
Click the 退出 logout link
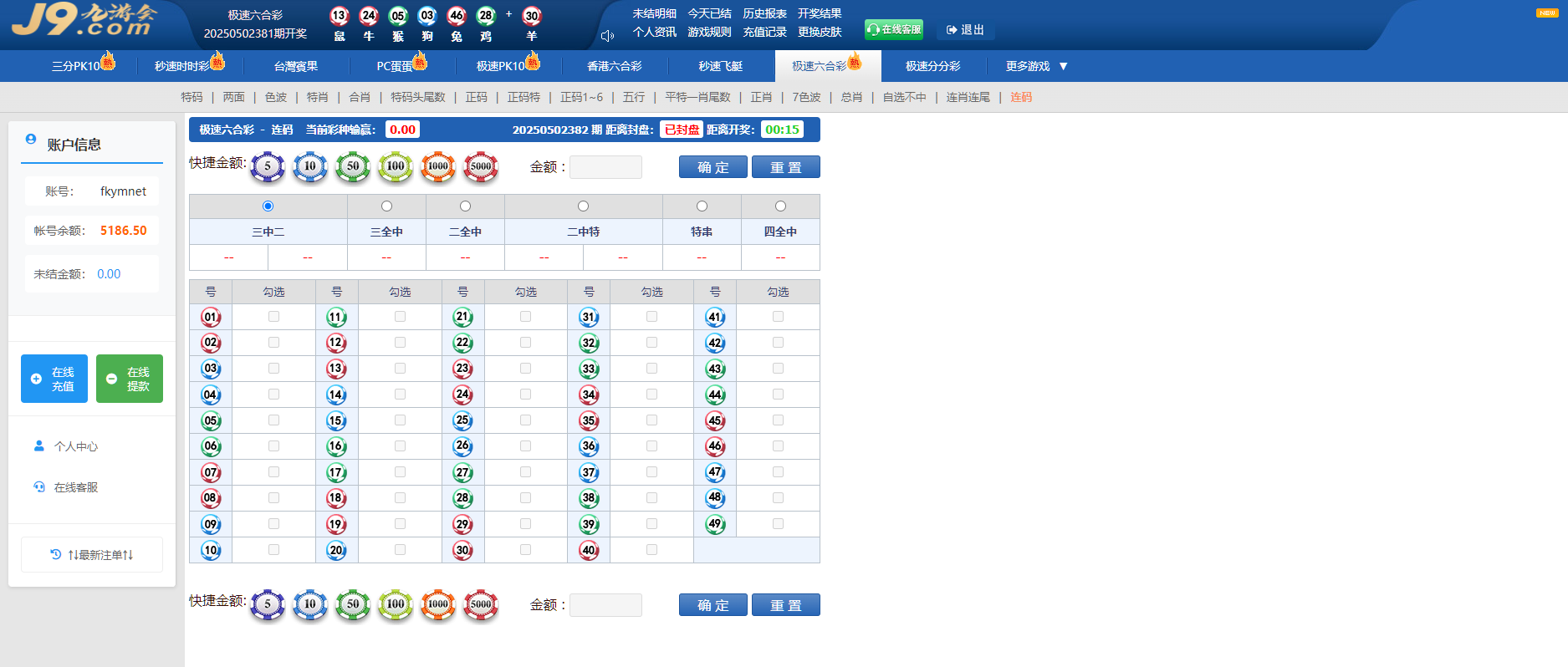[965, 29]
